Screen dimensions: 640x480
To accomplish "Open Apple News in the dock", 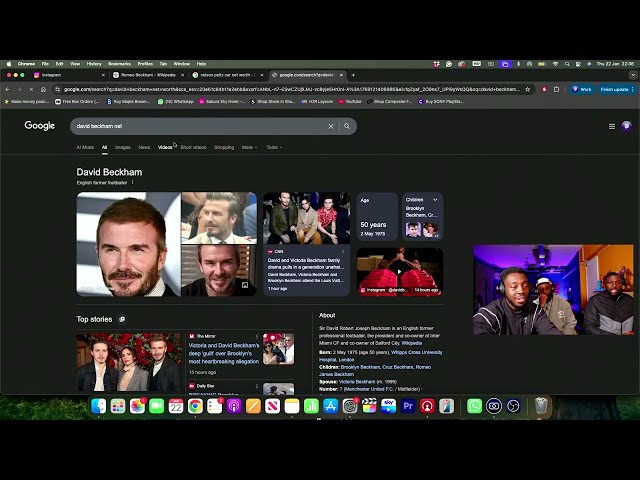I will coord(273,406).
